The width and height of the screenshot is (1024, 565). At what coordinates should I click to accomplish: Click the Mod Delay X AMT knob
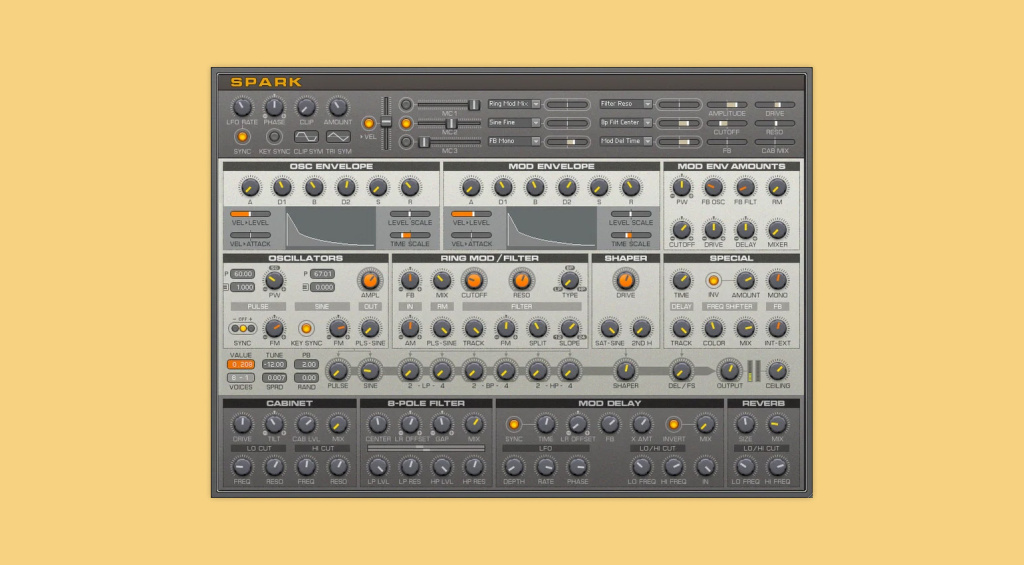(x=641, y=425)
